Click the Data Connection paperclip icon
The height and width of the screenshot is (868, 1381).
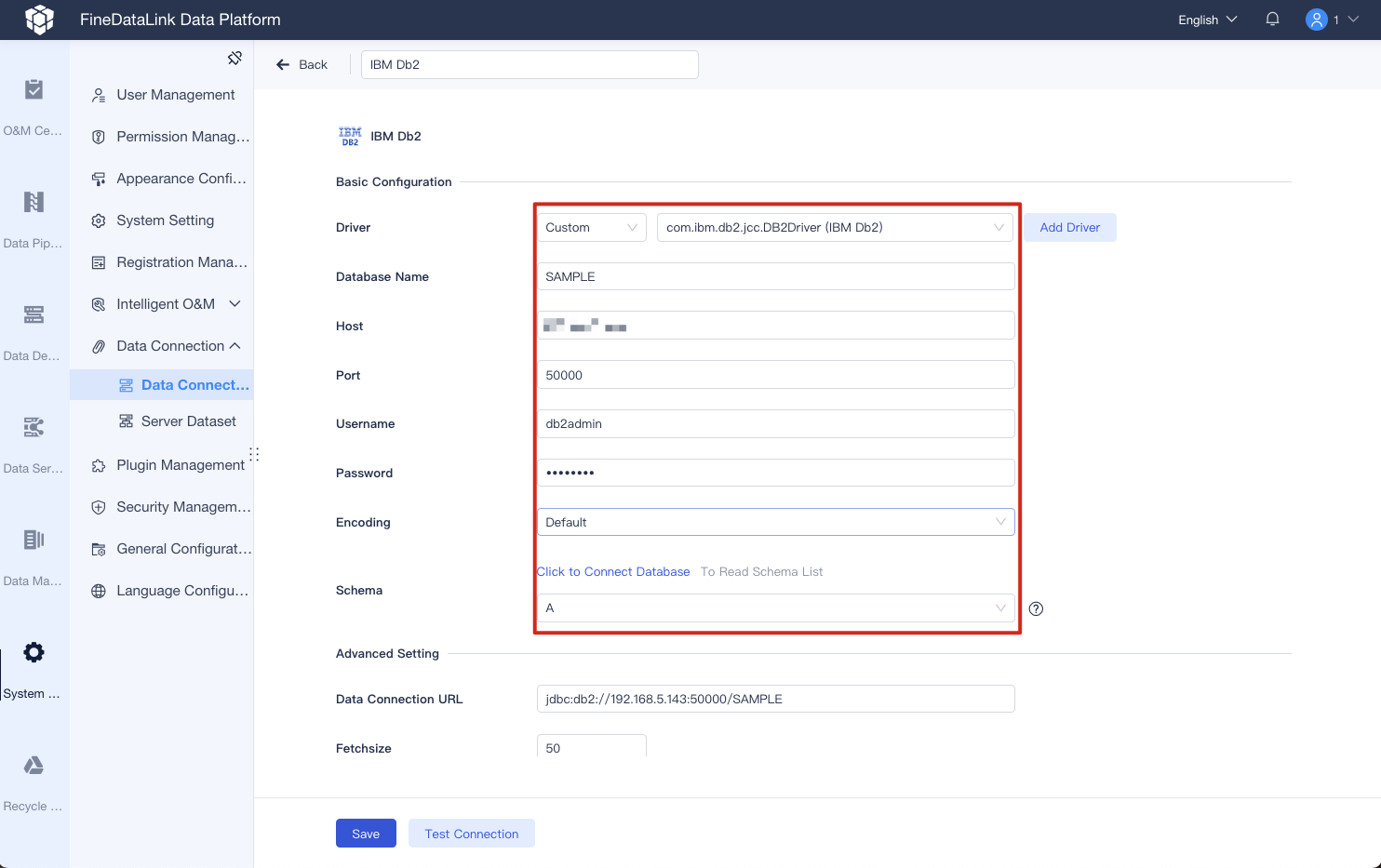point(99,346)
